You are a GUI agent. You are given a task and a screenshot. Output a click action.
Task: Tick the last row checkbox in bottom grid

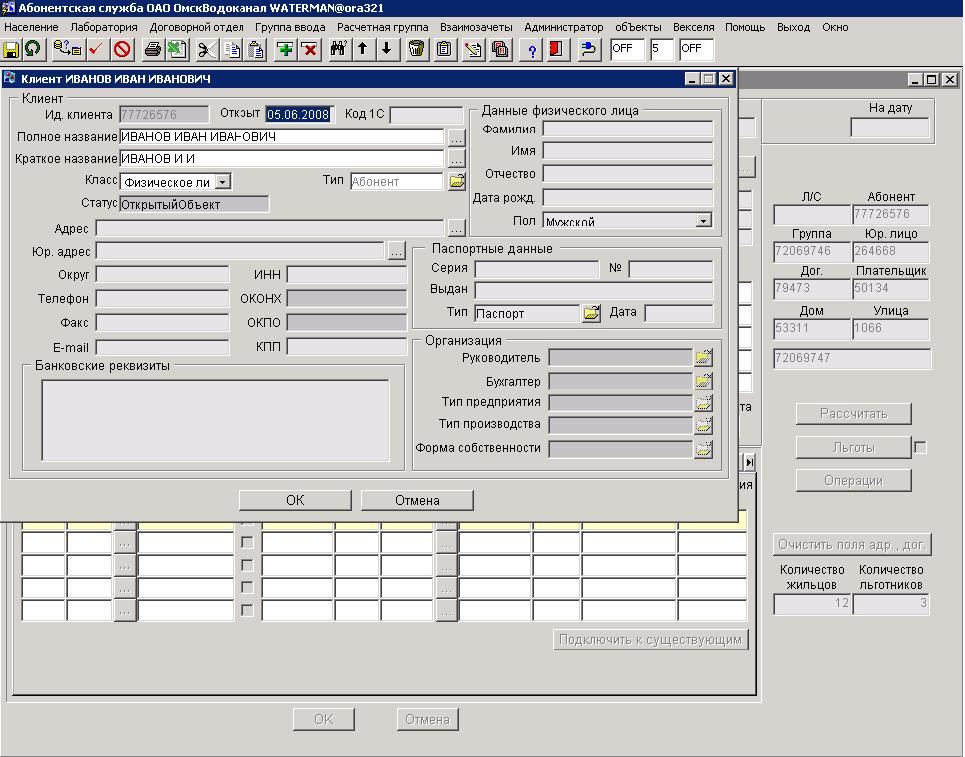(248, 610)
